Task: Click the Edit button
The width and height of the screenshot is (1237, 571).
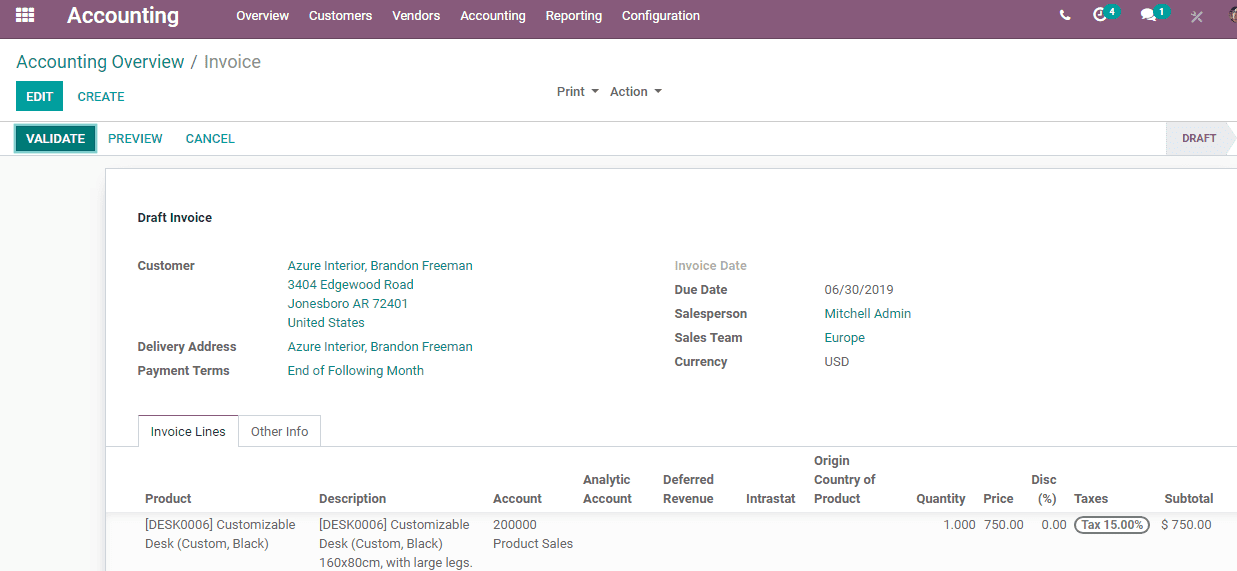Action: (x=39, y=97)
